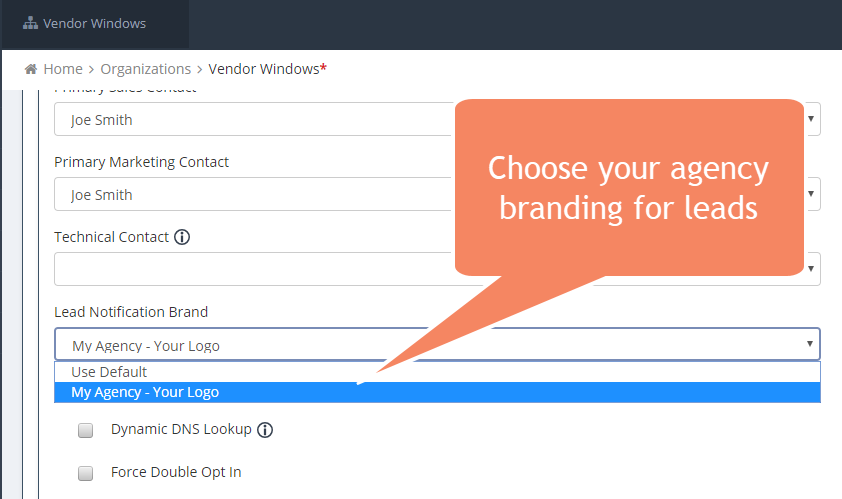The height and width of the screenshot is (499, 842).
Task: Expand the Primary Sales Contact dropdown arrow
Action: click(x=811, y=119)
